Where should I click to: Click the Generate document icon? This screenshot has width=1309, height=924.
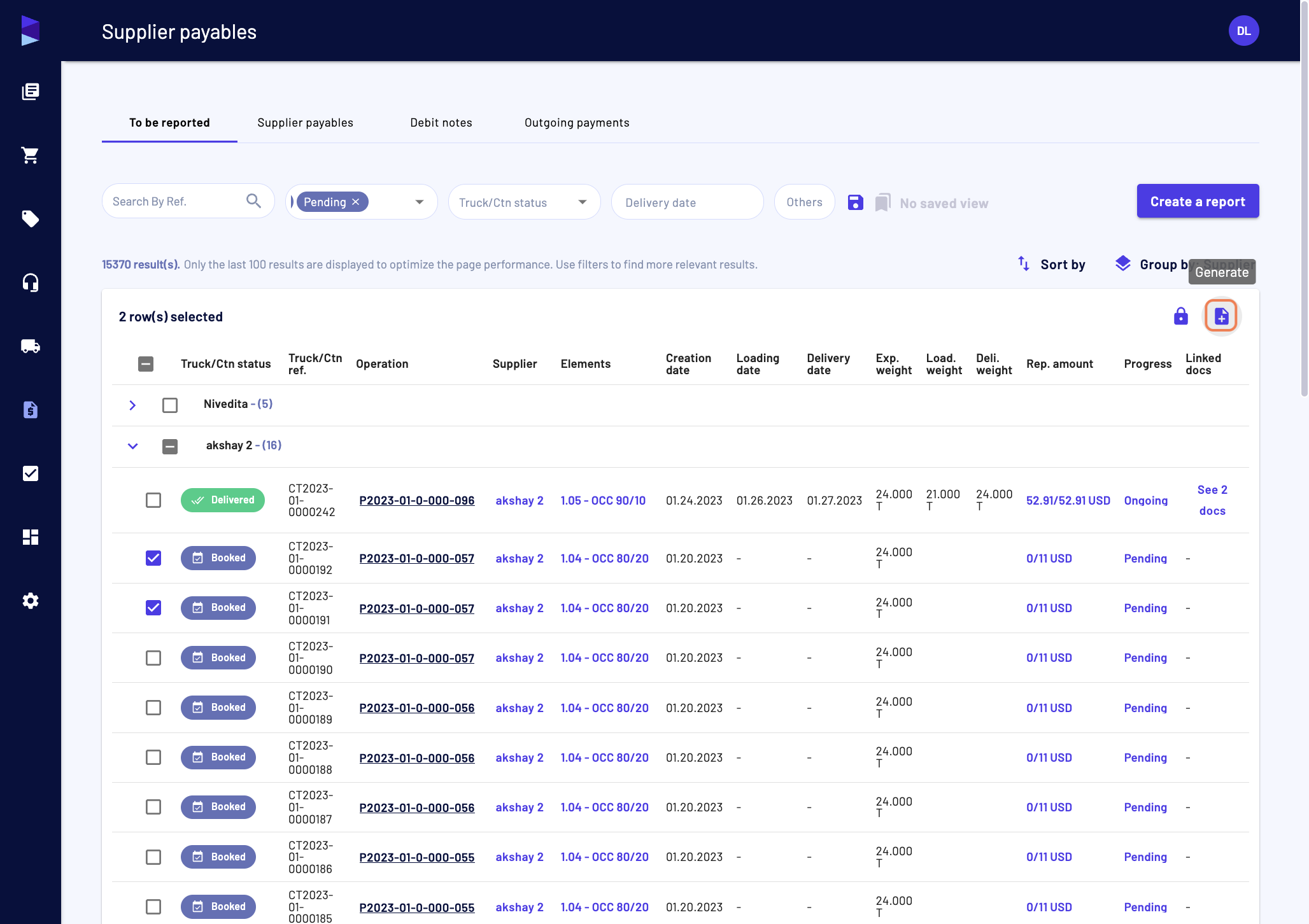[1221, 316]
